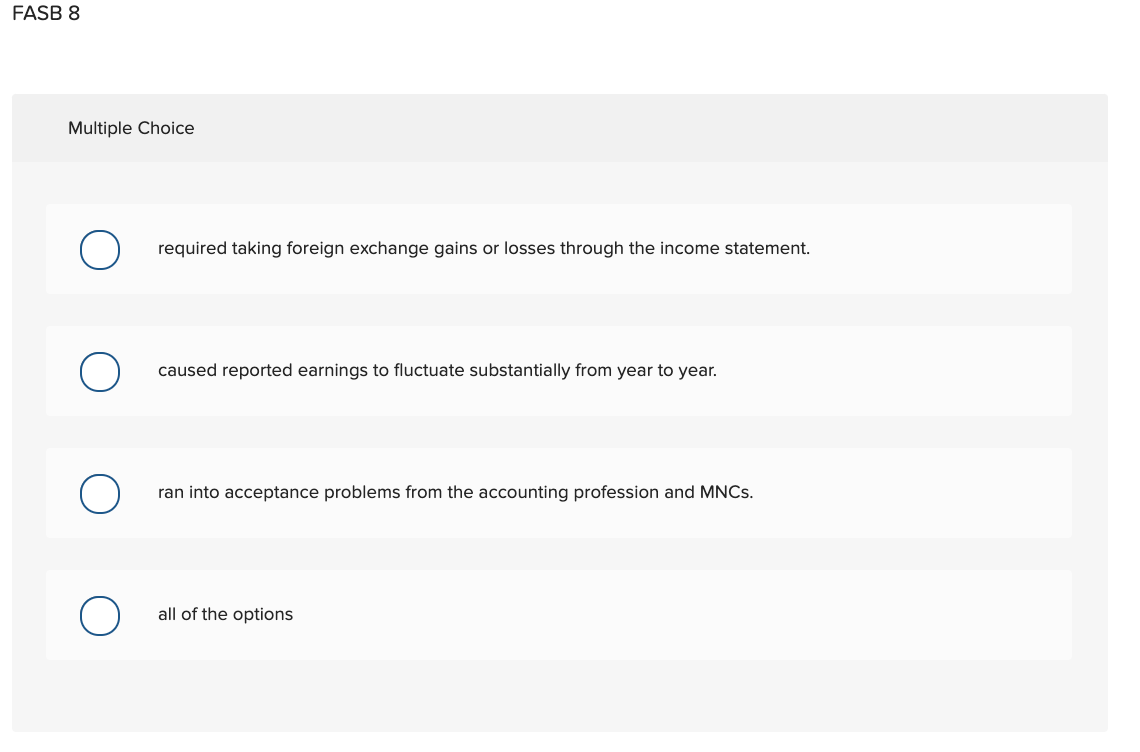Image resolution: width=1140 pixels, height=752 pixels.
Task: Click the second answer option card
Action: 558,370
